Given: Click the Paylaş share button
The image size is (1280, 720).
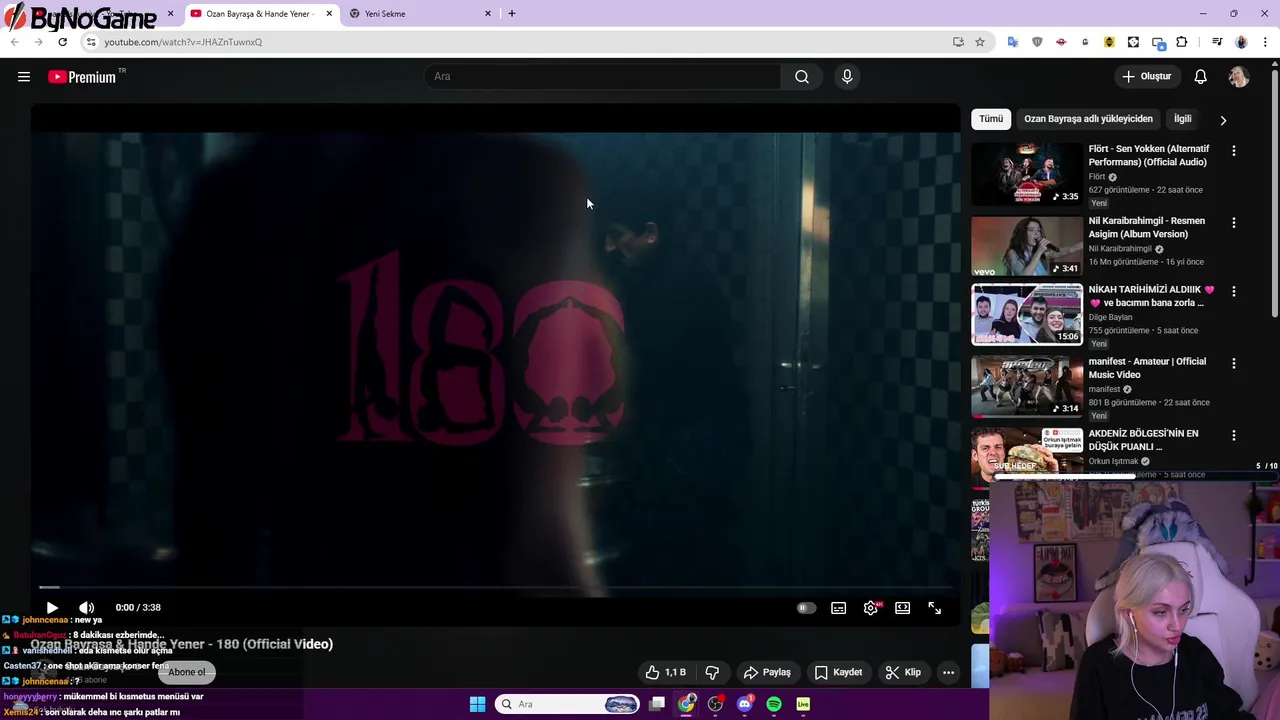Looking at the screenshot, I should click(x=767, y=673).
